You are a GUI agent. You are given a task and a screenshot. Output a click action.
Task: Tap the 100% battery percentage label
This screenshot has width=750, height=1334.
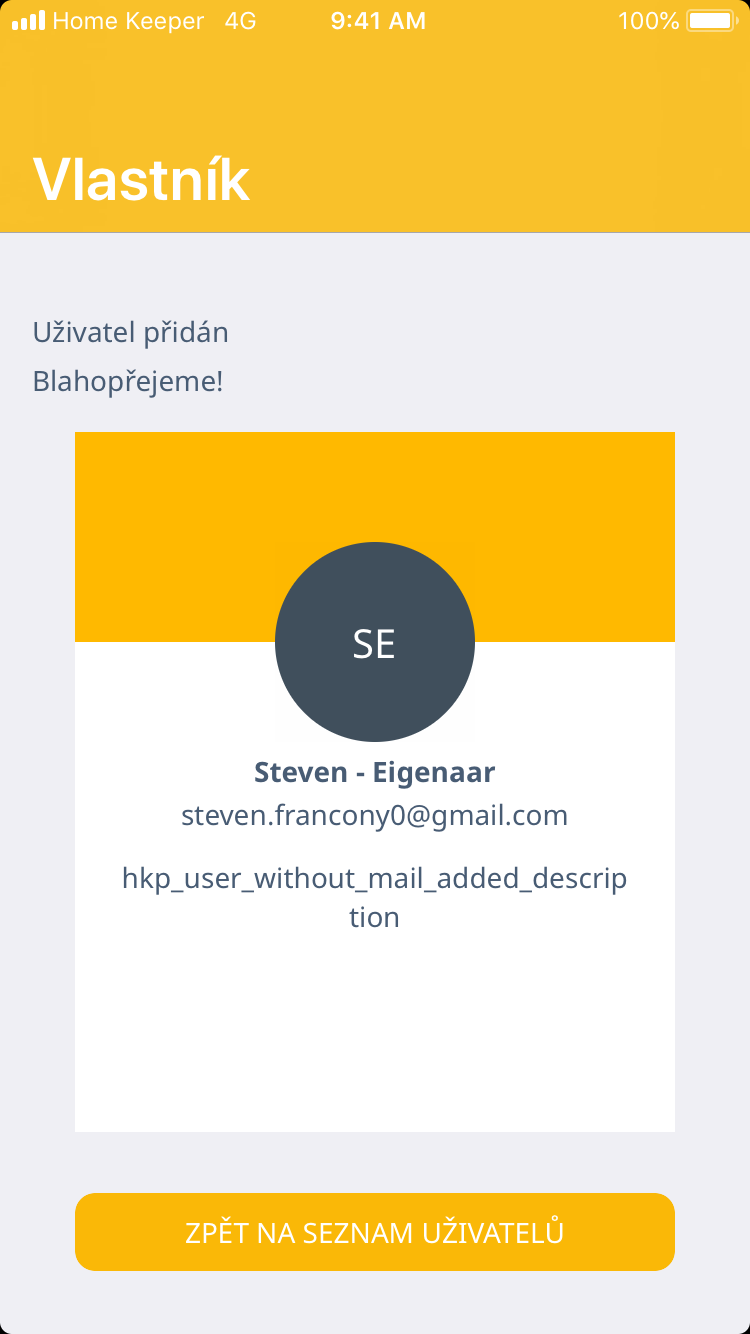(x=648, y=21)
